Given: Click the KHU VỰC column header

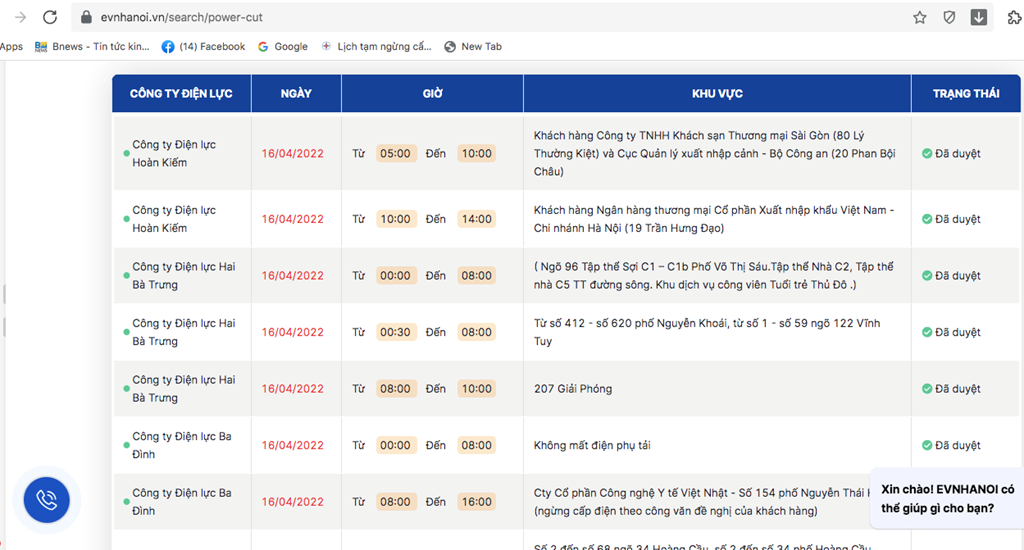Looking at the screenshot, I should tap(717, 93).
